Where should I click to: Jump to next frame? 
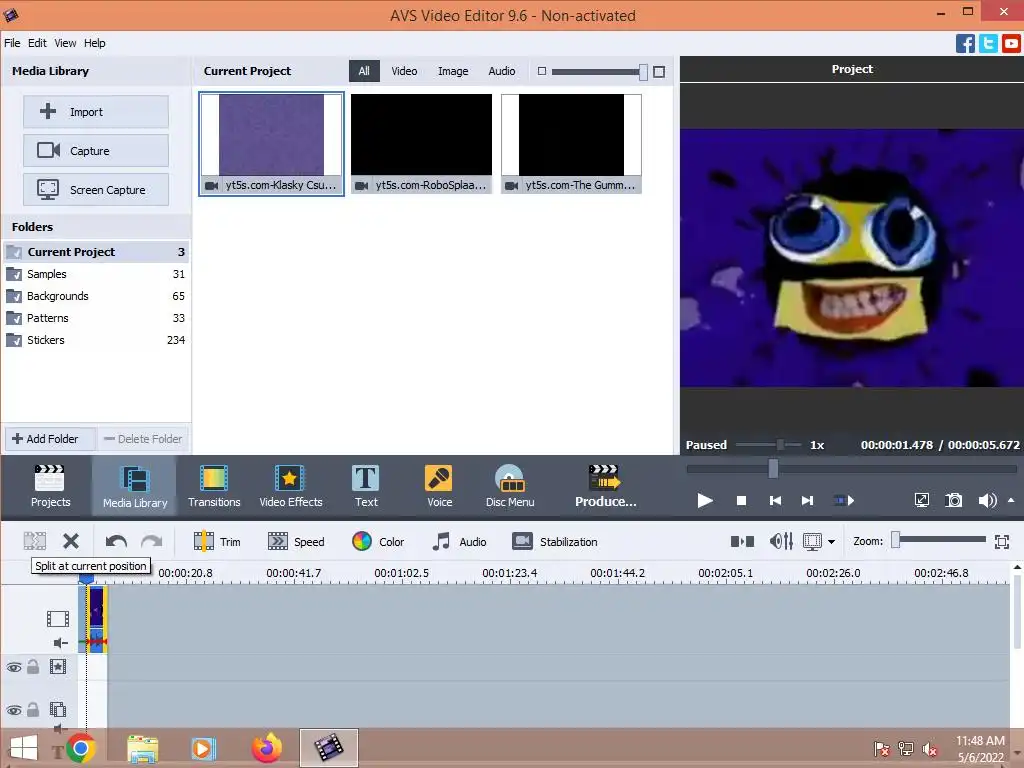pyautogui.click(x=807, y=500)
